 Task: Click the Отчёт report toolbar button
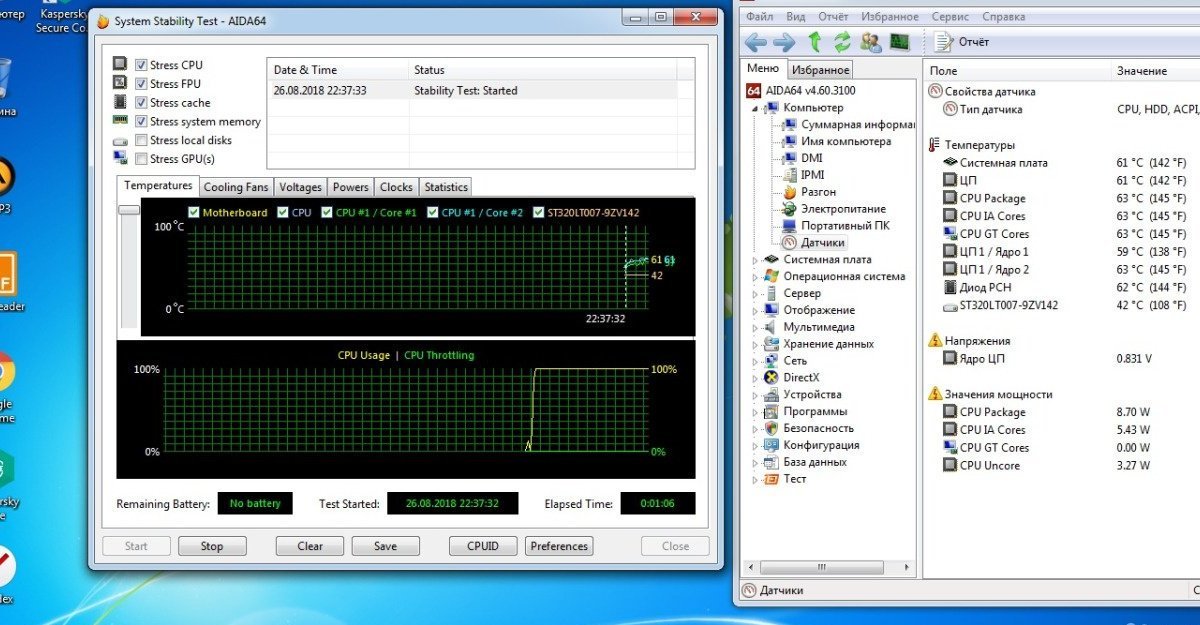pyautogui.click(x=962, y=42)
